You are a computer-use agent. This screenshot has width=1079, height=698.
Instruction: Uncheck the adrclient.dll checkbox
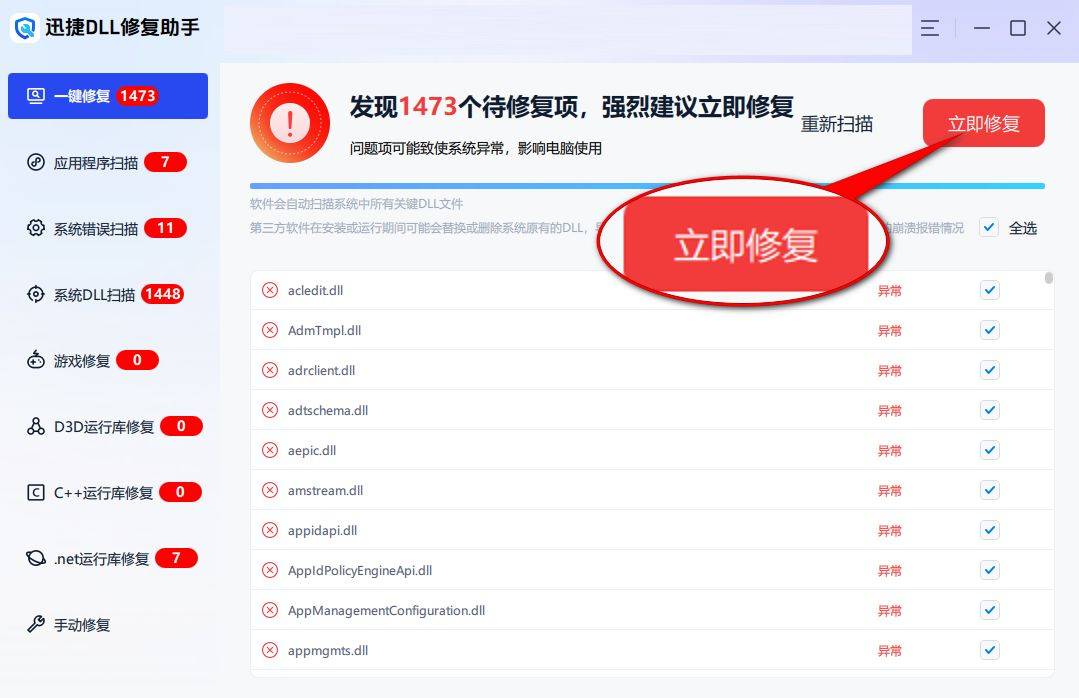click(x=990, y=370)
